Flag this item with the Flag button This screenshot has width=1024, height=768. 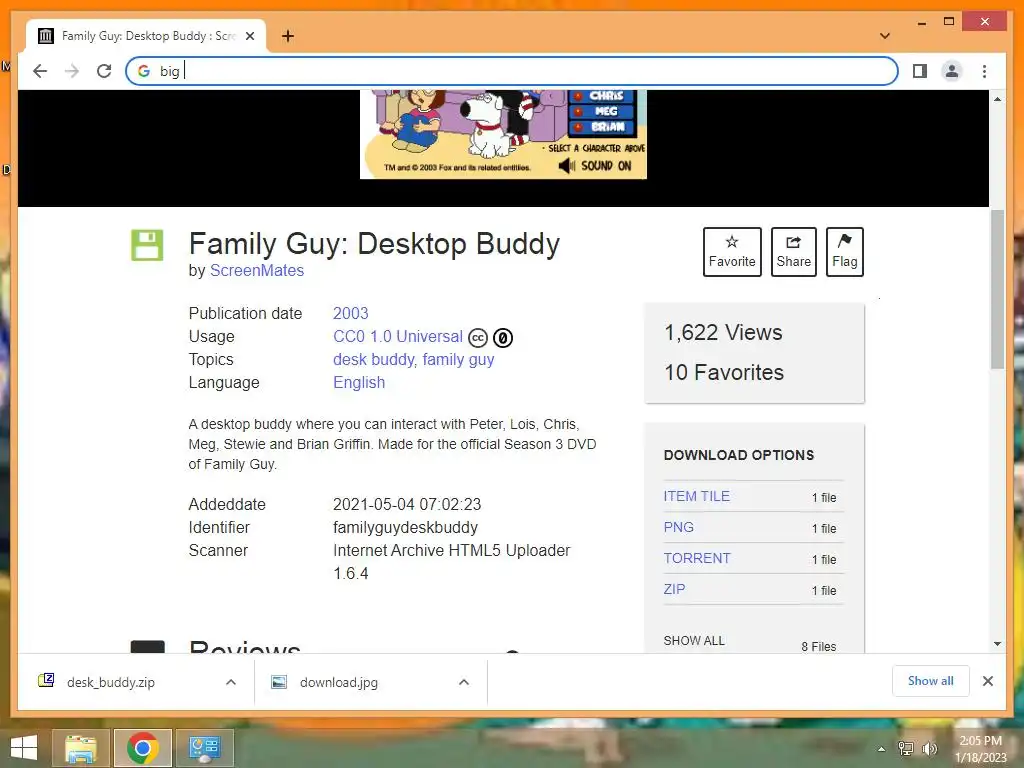pyautogui.click(x=844, y=252)
